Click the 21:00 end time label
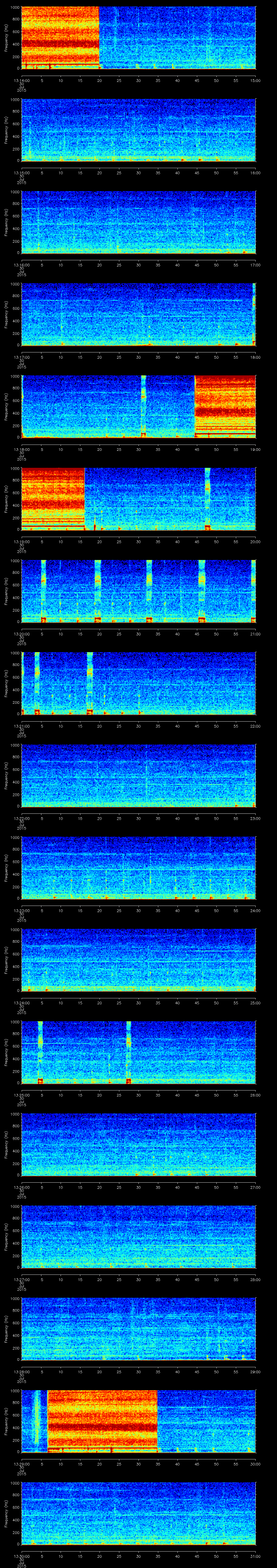This screenshot has width=277, height=1568. (255, 634)
